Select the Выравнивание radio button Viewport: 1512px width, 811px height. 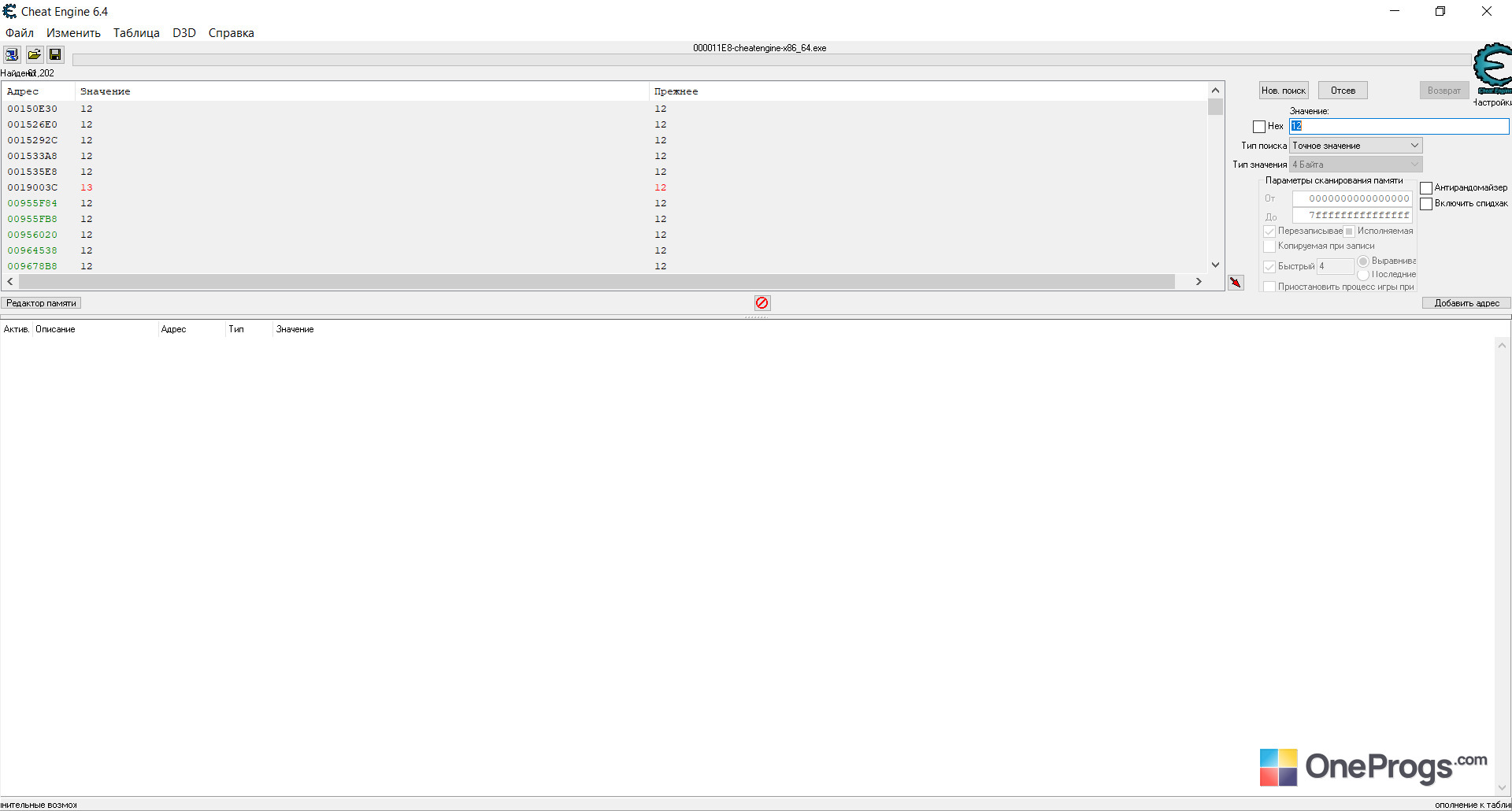(x=1363, y=261)
